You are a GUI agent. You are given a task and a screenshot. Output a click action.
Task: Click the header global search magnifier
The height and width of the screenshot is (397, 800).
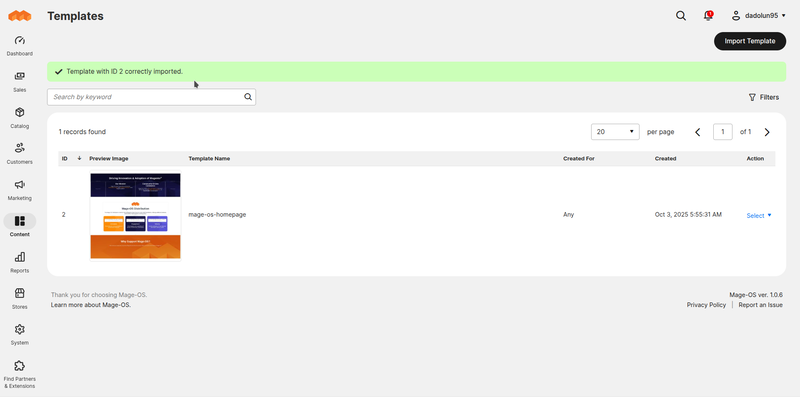[681, 16]
